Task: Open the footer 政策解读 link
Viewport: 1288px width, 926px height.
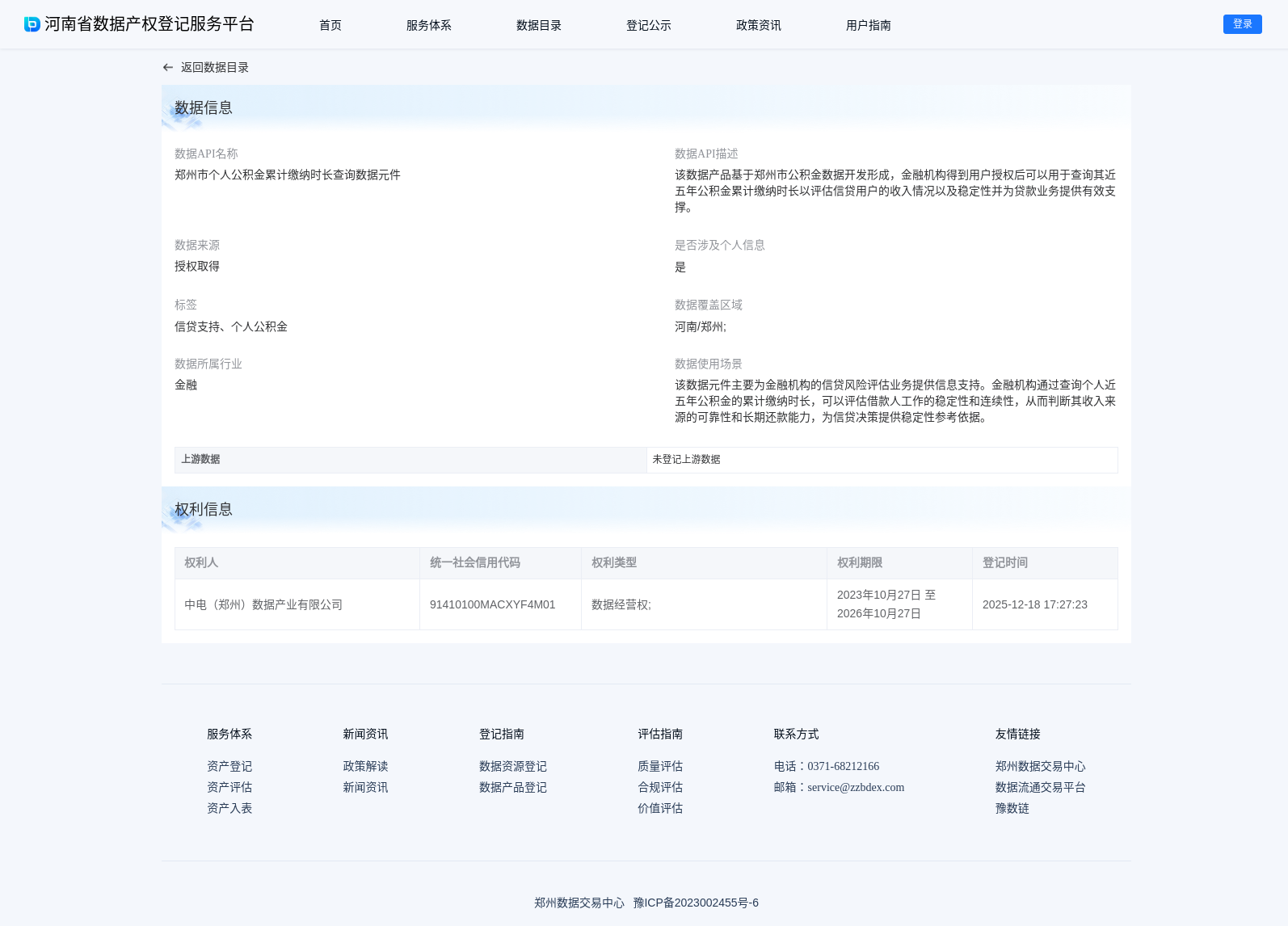Action: point(365,766)
